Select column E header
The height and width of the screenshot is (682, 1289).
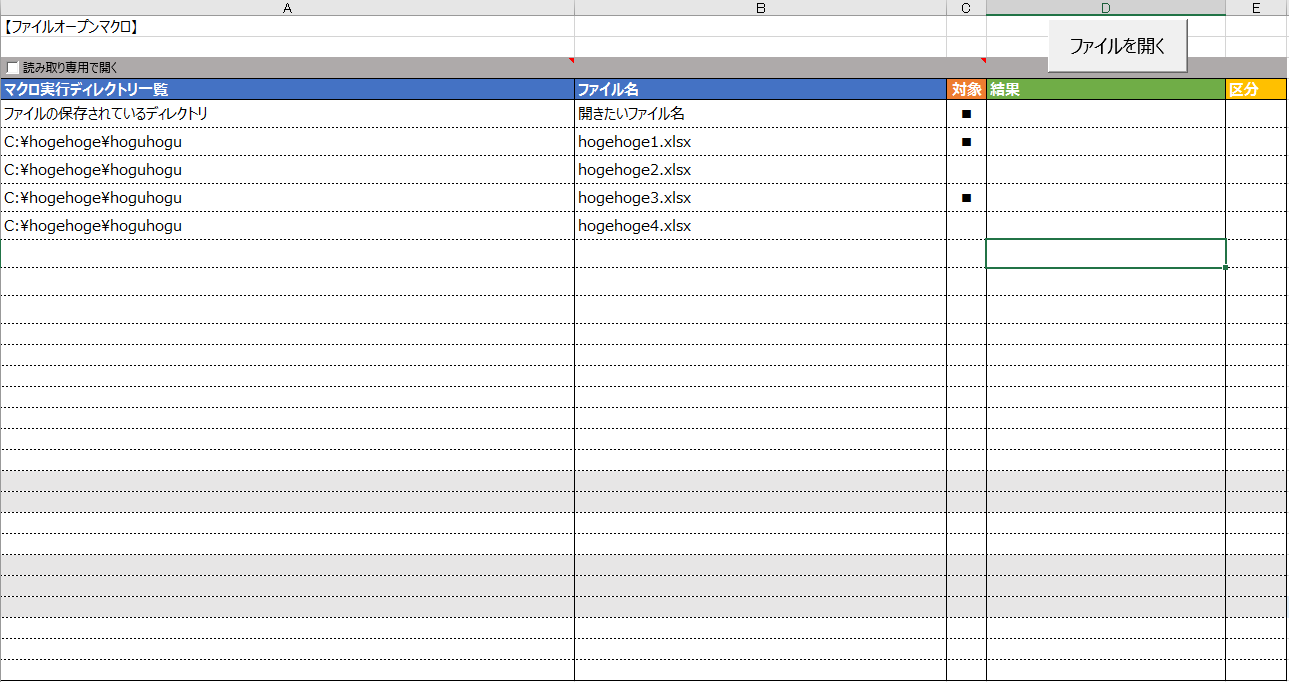tap(1256, 8)
